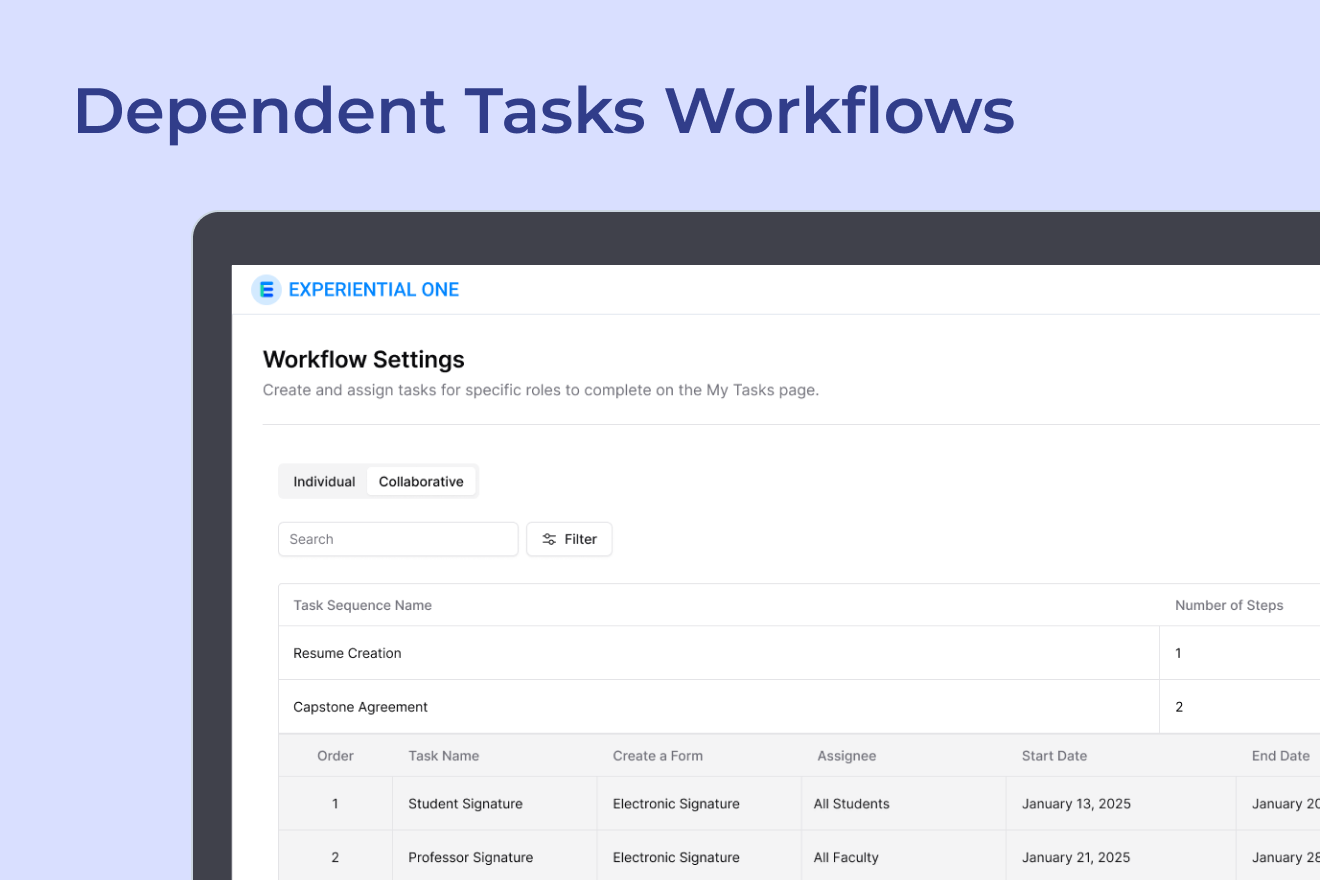Viewport: 1320px width, 880px height.
Task: Click the Assignee column header
Action: [x=847, y=756]
